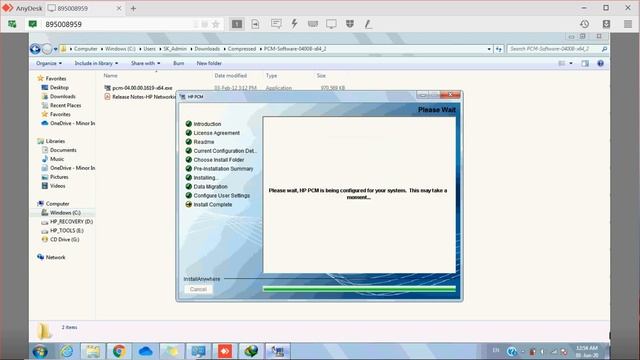Click the remote address field 895008959
This screenshot has height=360, width=640.
118,24
